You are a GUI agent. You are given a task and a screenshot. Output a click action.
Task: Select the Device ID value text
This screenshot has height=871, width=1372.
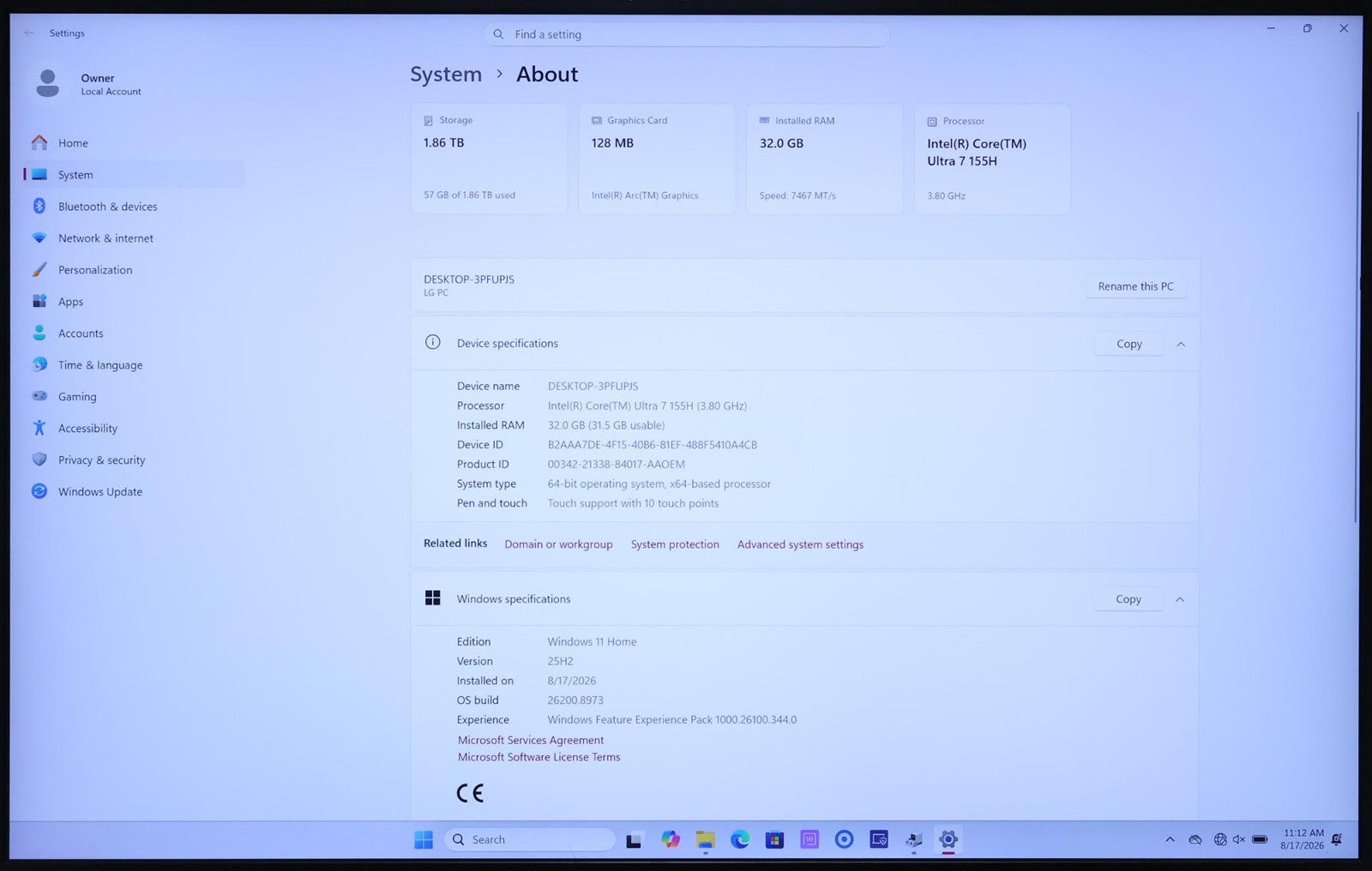pyautogui.click(x=653, y=445)
